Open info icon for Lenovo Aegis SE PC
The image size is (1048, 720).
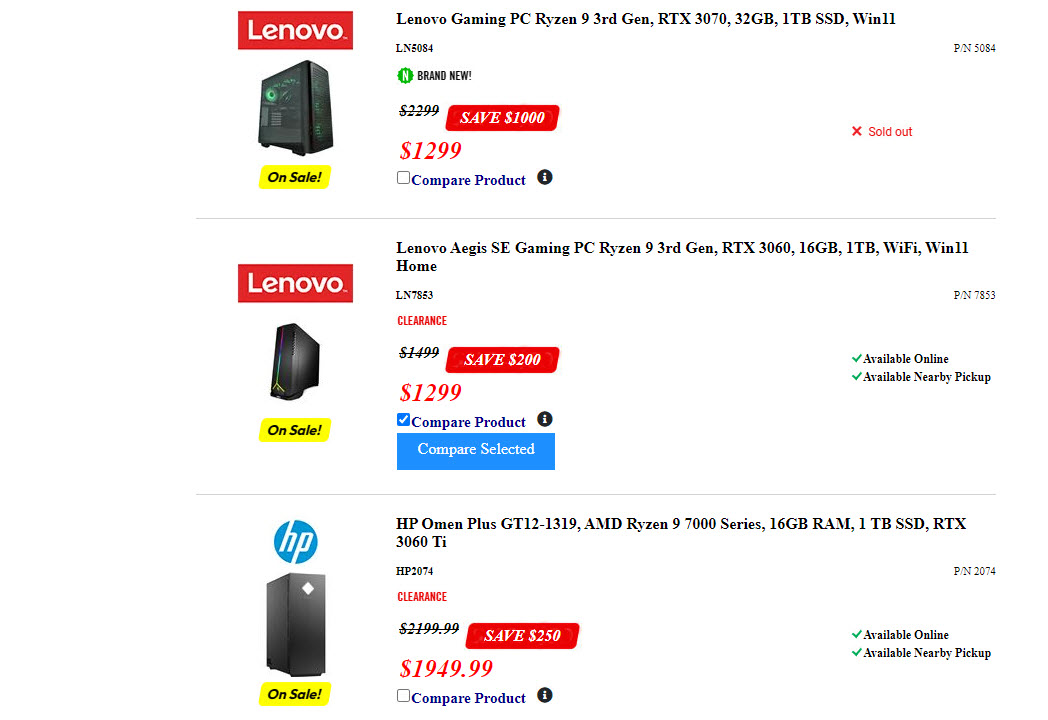(x=545, y=419)
